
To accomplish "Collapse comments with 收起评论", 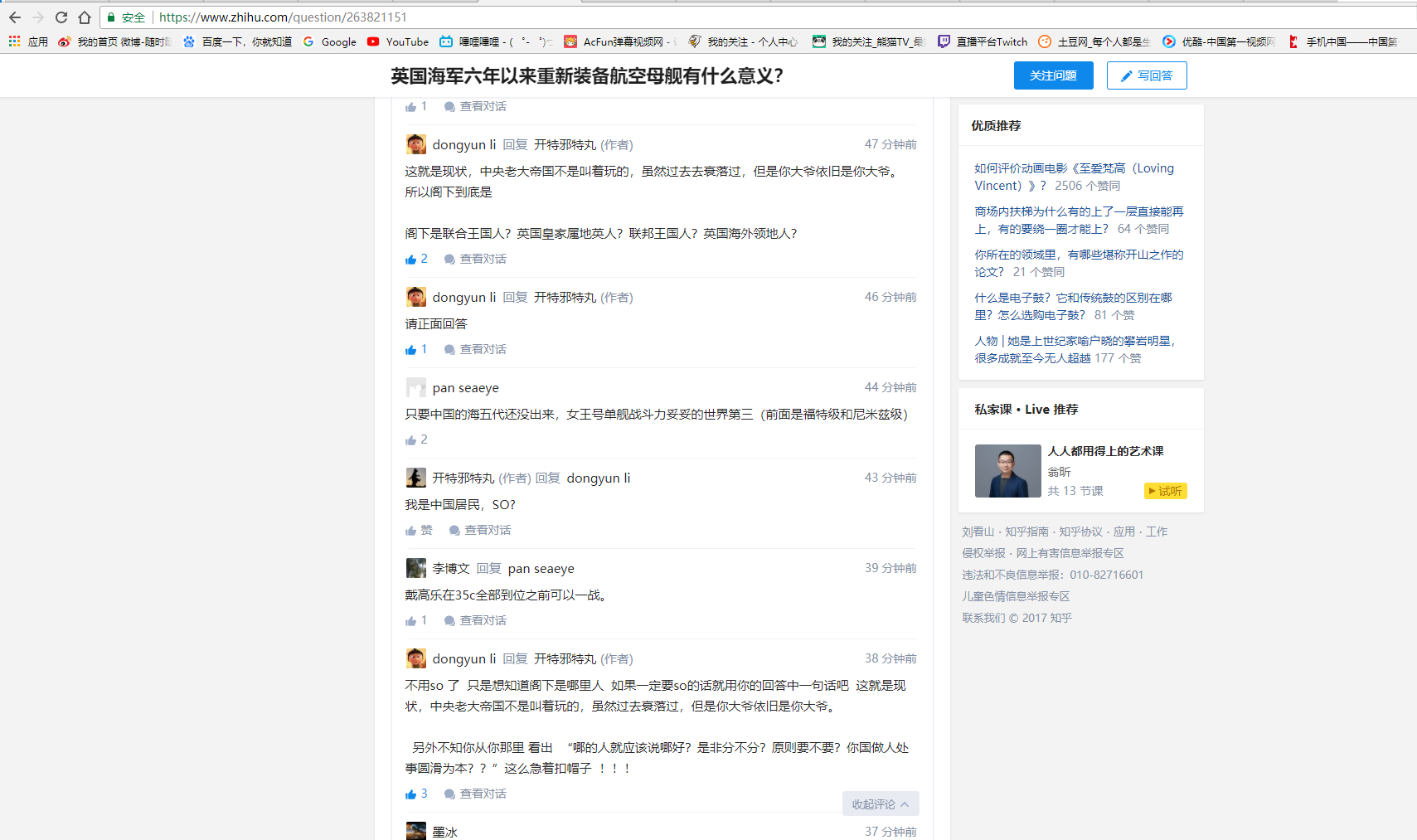I will tap(881, 804).
